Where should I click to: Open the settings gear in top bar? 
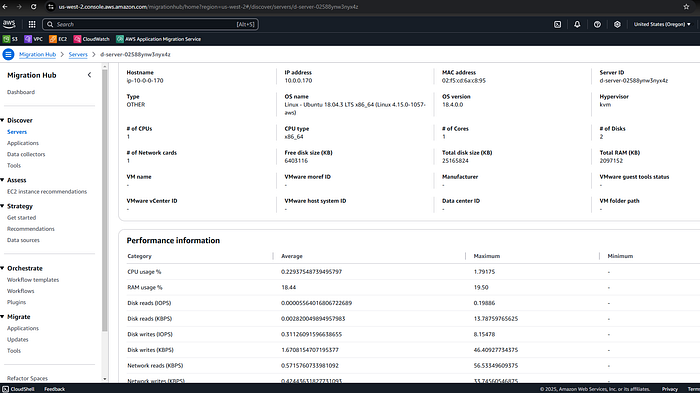point(617,24)
